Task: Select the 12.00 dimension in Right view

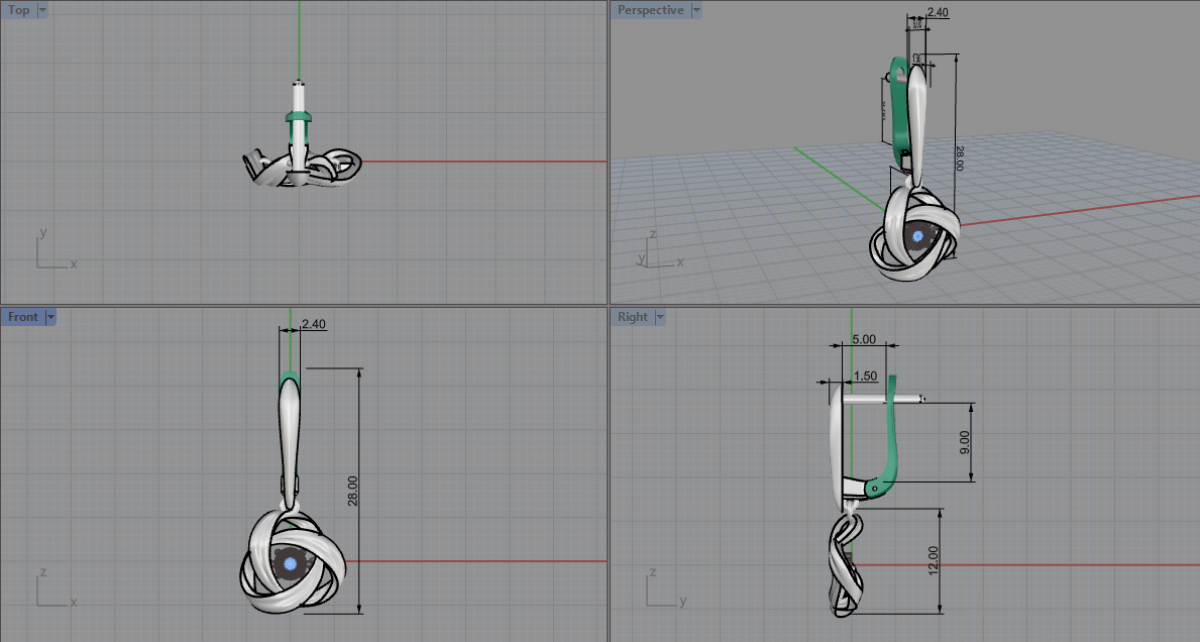Action: [933, 560]
